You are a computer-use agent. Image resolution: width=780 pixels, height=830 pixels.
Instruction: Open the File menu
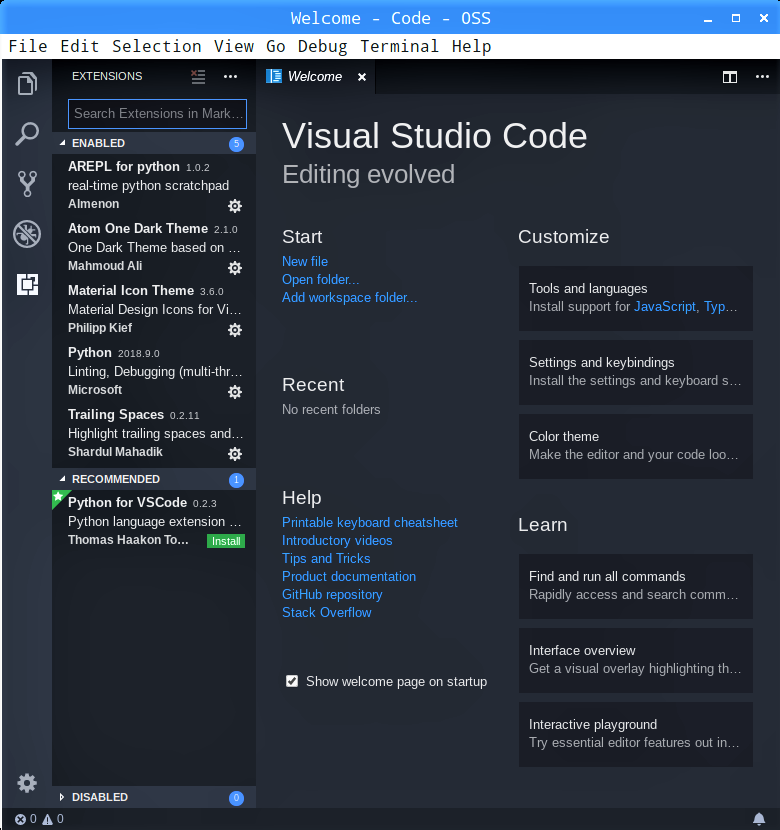click(x=28, y=47)
